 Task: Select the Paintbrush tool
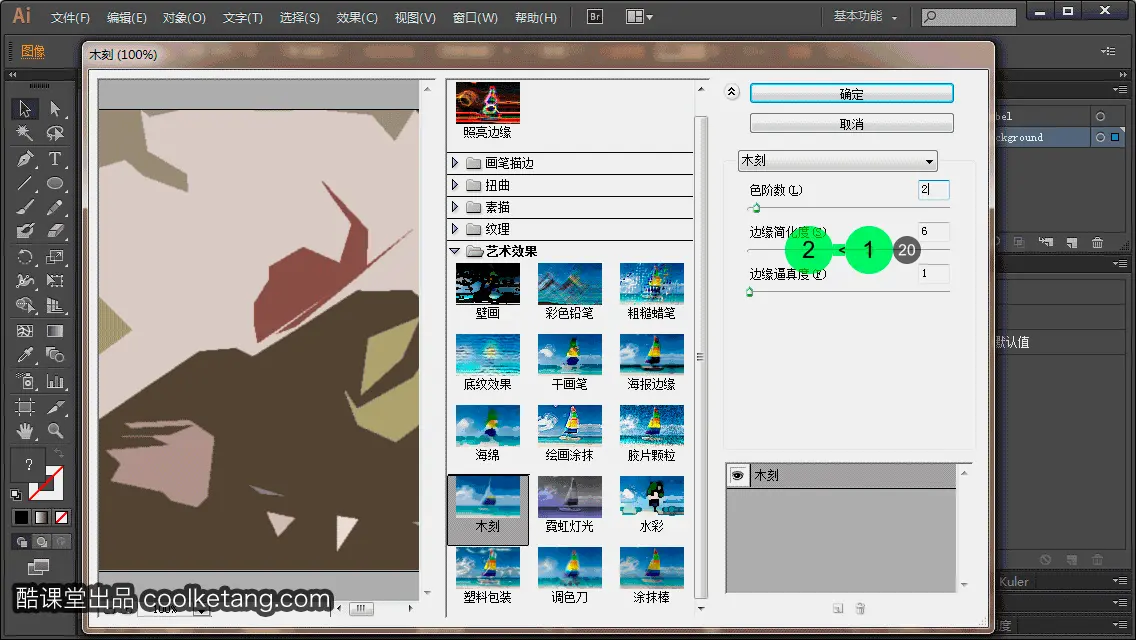pyautogui.click(x=25, y=208)
